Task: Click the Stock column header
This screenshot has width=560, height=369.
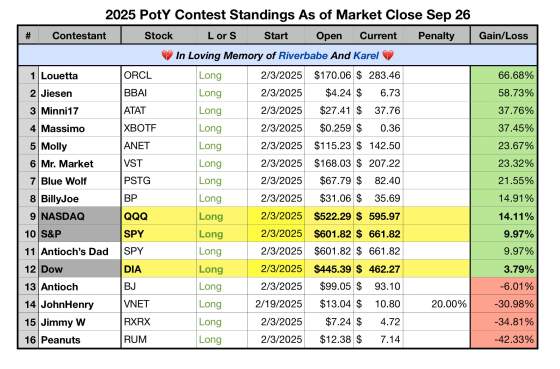Action: pos(158,35)
